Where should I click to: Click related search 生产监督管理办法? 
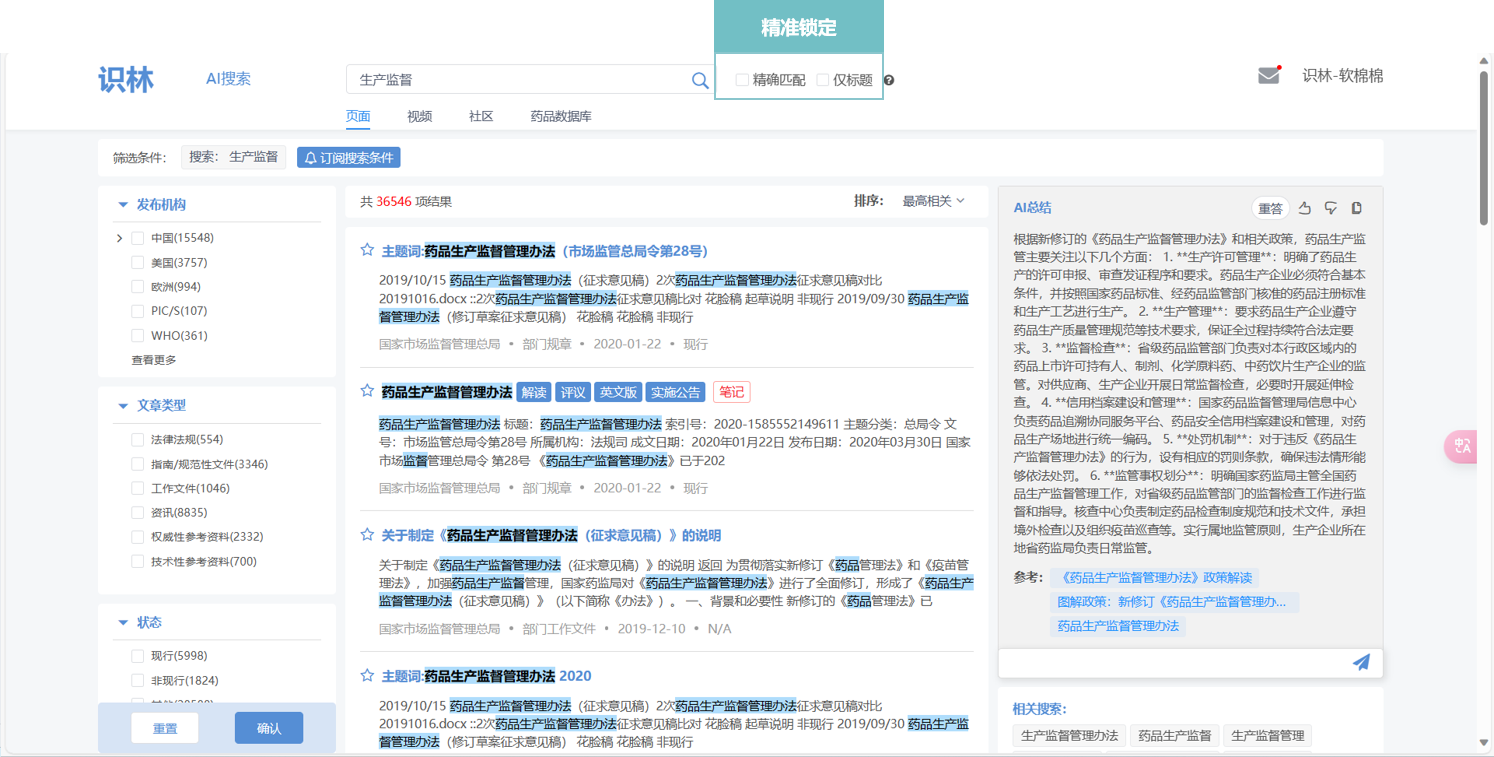(1069, 736)
